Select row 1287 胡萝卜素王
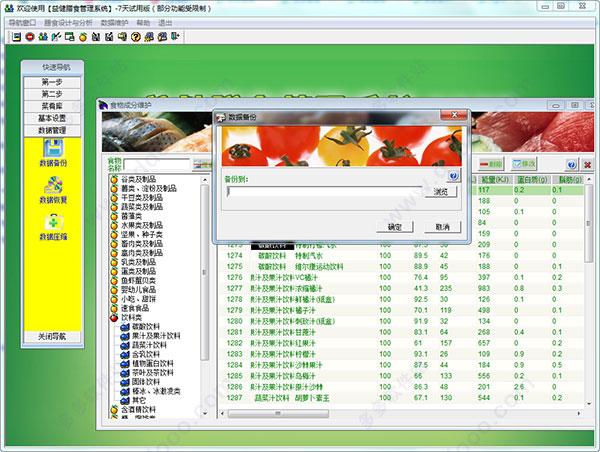600x452 pixels. tap(401, 398)
